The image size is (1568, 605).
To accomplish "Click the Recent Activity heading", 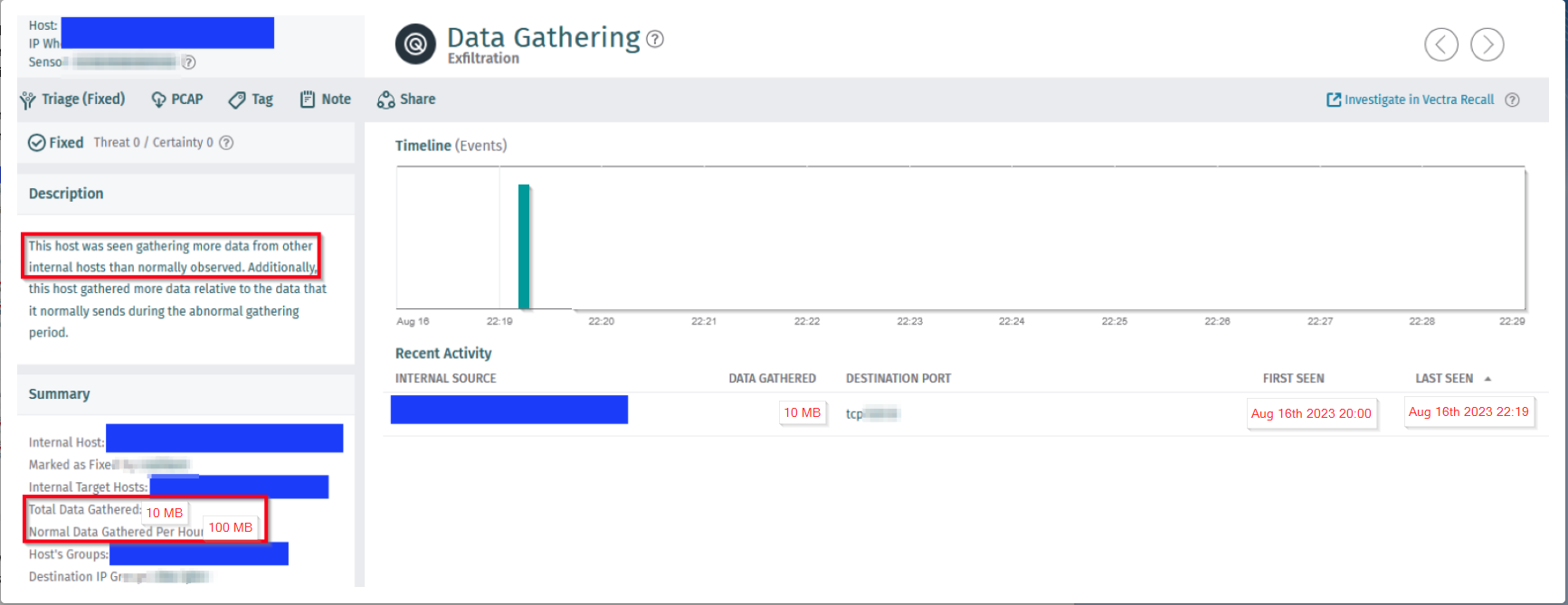I will pyautogui.click(x=443, y=354).
